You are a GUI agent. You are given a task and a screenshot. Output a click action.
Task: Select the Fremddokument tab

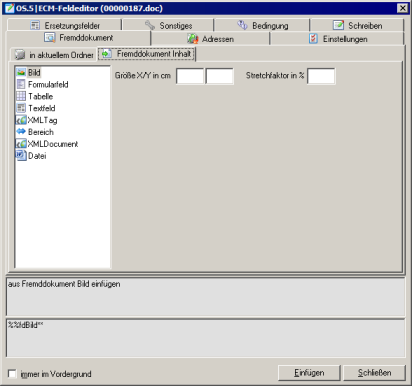pos(79,38)
